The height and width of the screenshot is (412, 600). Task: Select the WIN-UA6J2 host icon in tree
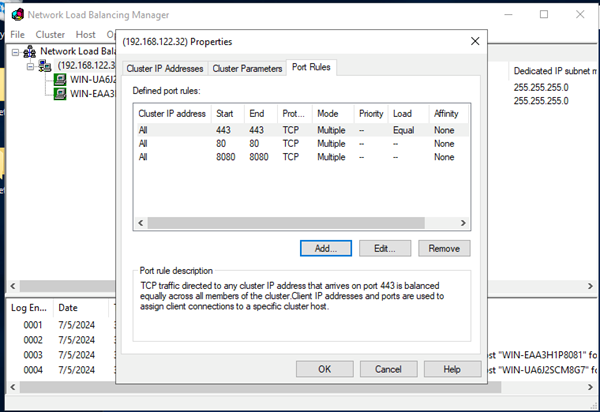coord(60,80)
